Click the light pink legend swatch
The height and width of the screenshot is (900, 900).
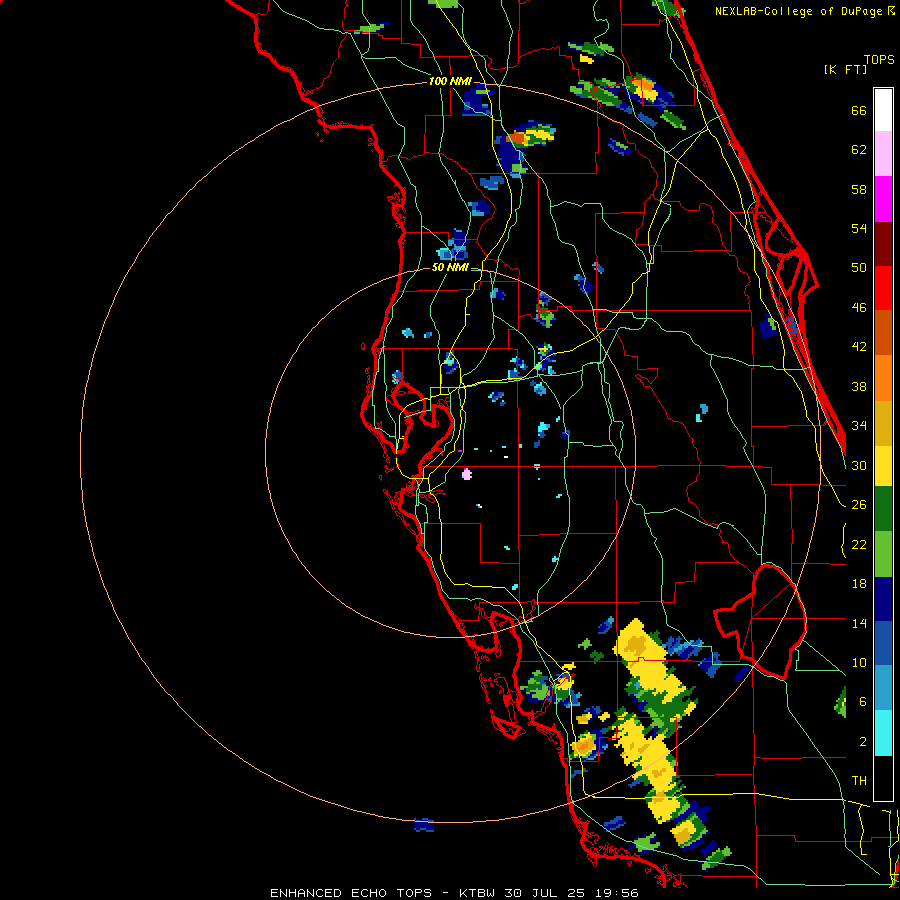coord(883,154)
